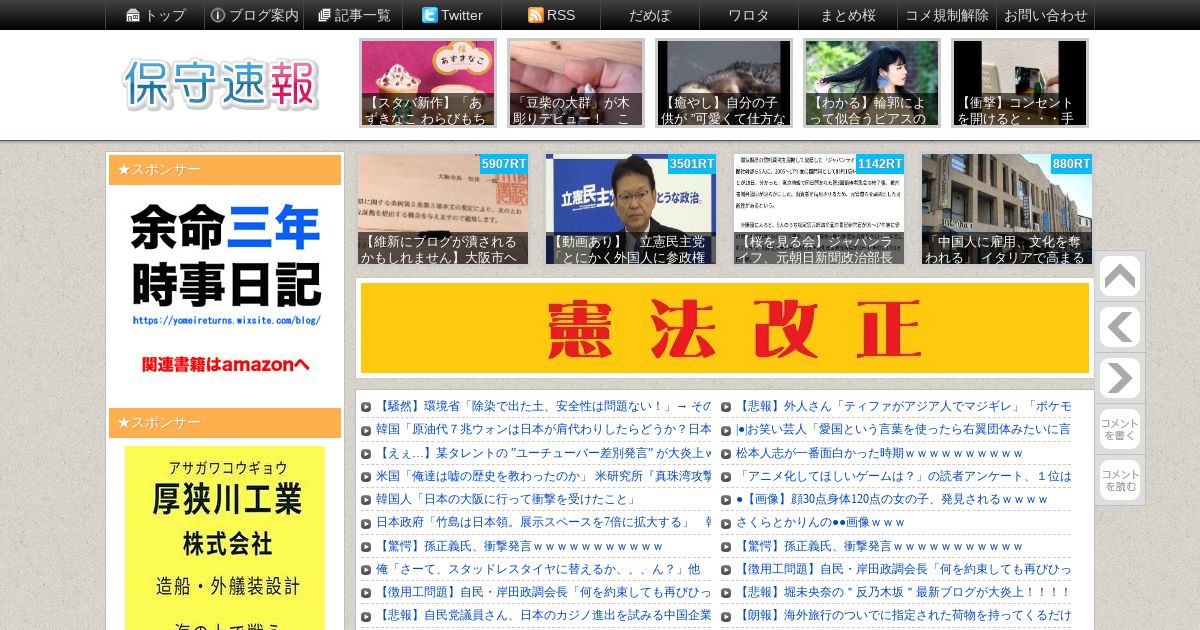Image resolution: width=1200 pixels, height=630 pixels.
Task: Open the 記事一覧 article list menu
Action: [353, 15]
